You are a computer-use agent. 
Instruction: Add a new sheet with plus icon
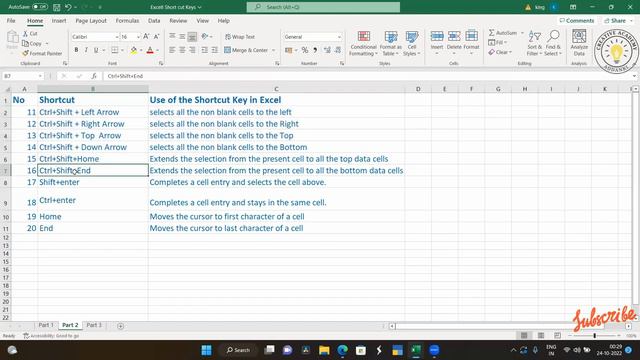120,326
